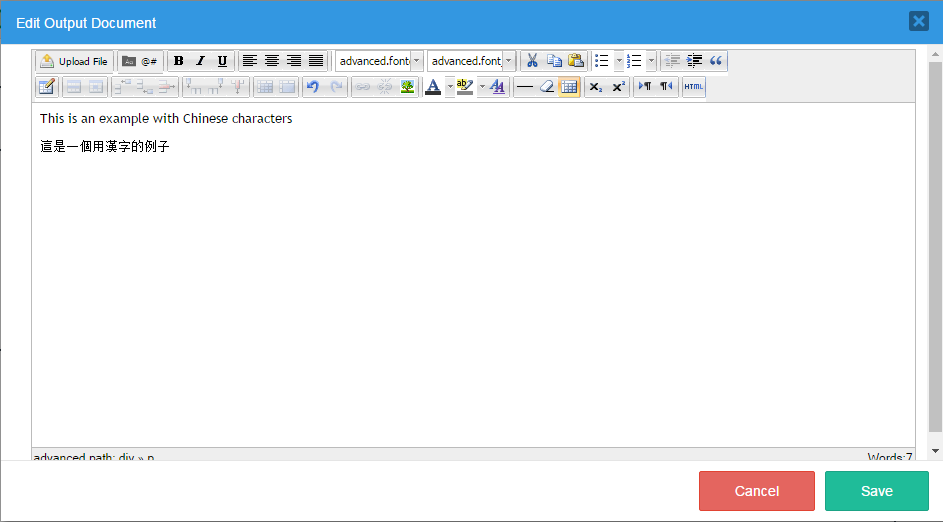Click the paste clipboard icon
The image size is (943, 522).
575,61
